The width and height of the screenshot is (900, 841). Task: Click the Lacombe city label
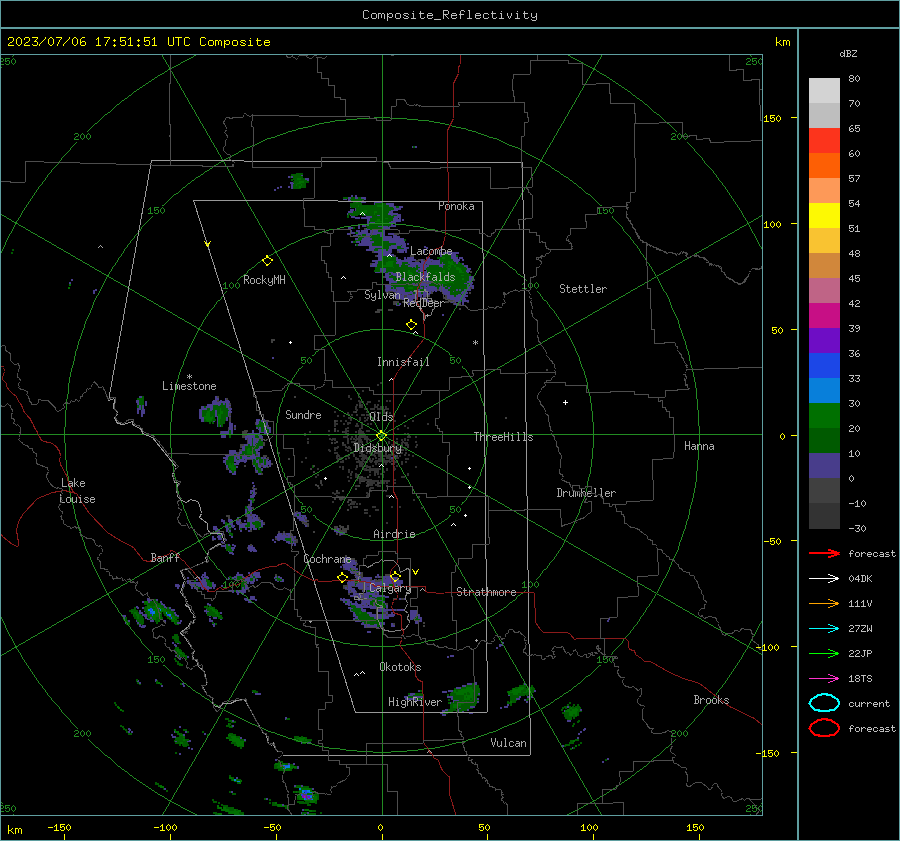pos(431,251)
